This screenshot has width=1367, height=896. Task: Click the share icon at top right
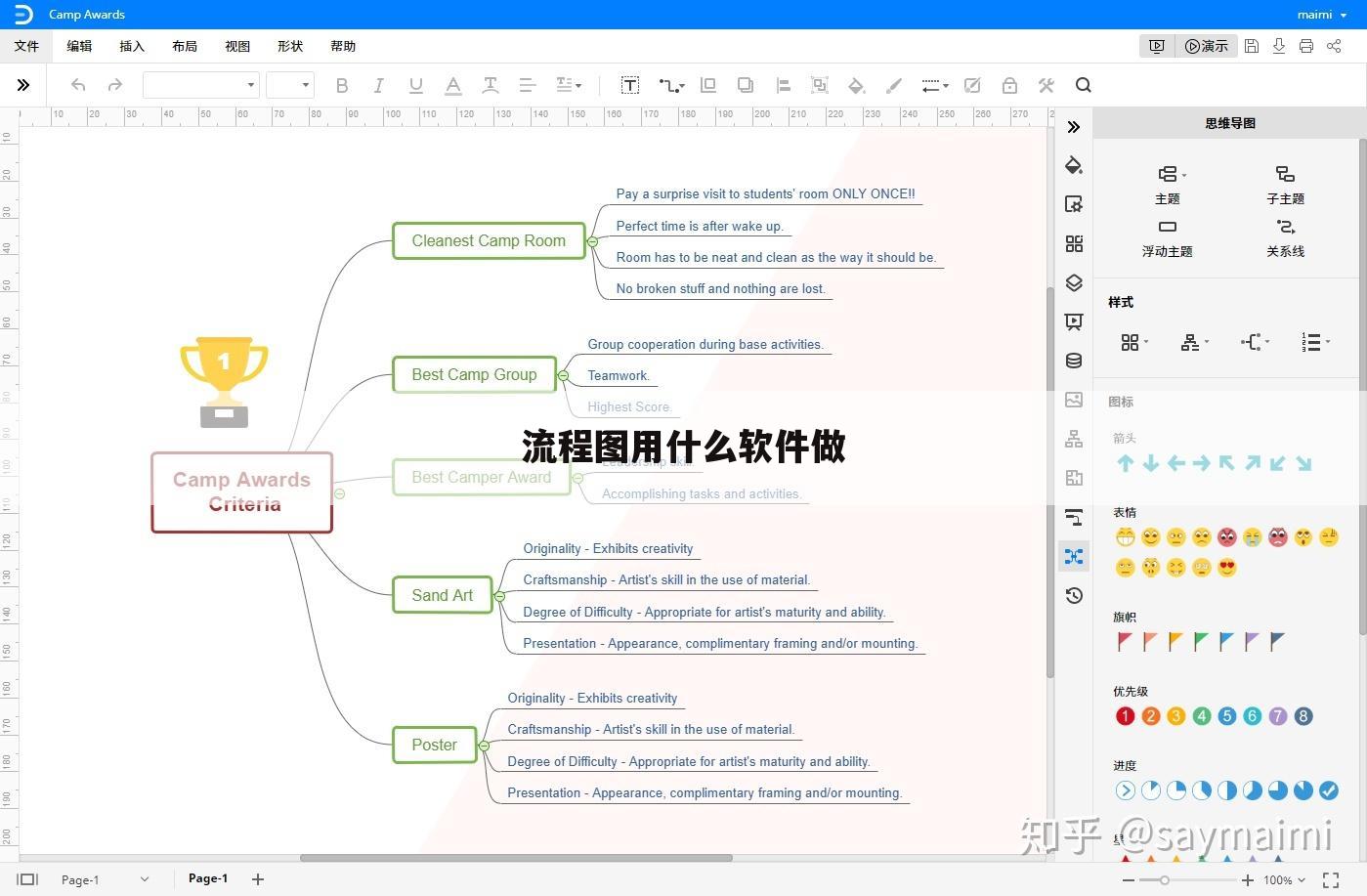(x=1334, y=46)
